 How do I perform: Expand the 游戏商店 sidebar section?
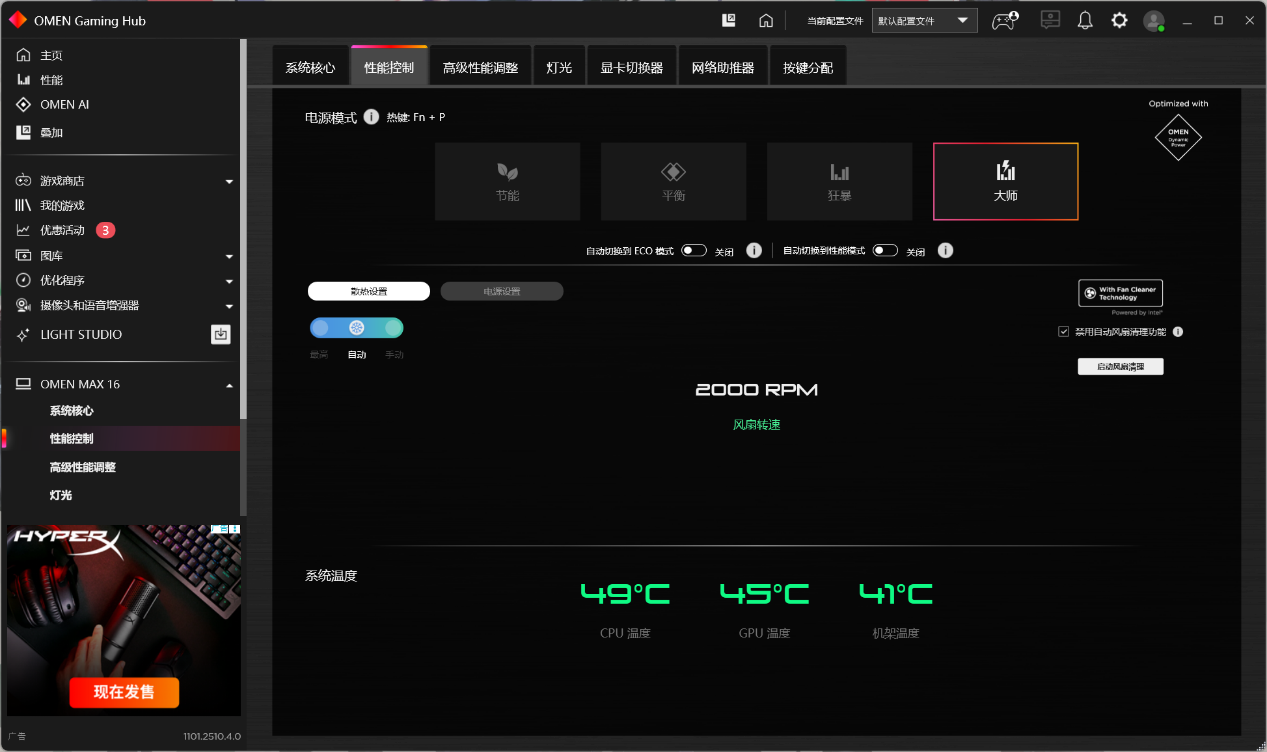pos(229,180)
